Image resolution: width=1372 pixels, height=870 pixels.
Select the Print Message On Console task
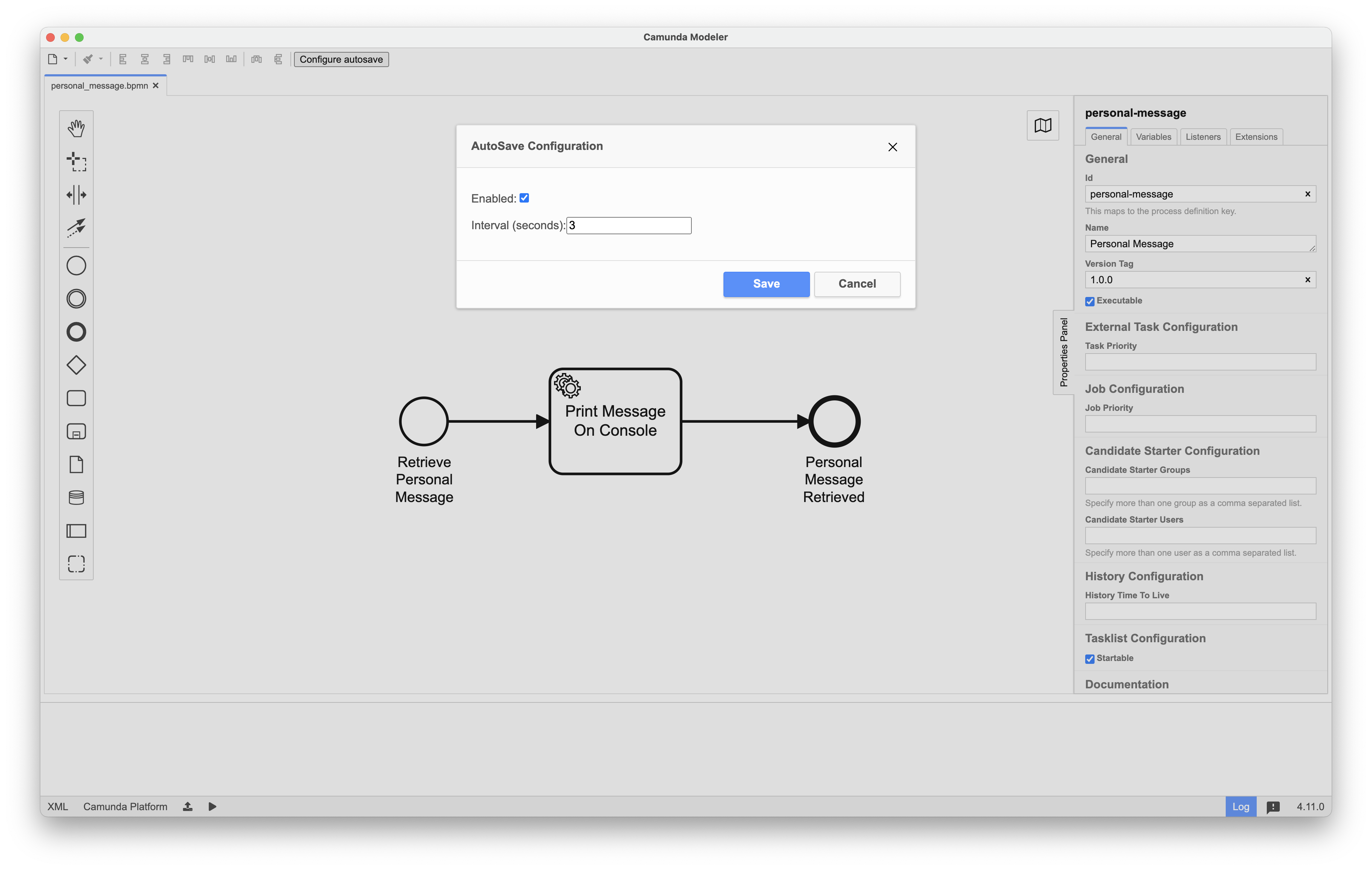615,421
